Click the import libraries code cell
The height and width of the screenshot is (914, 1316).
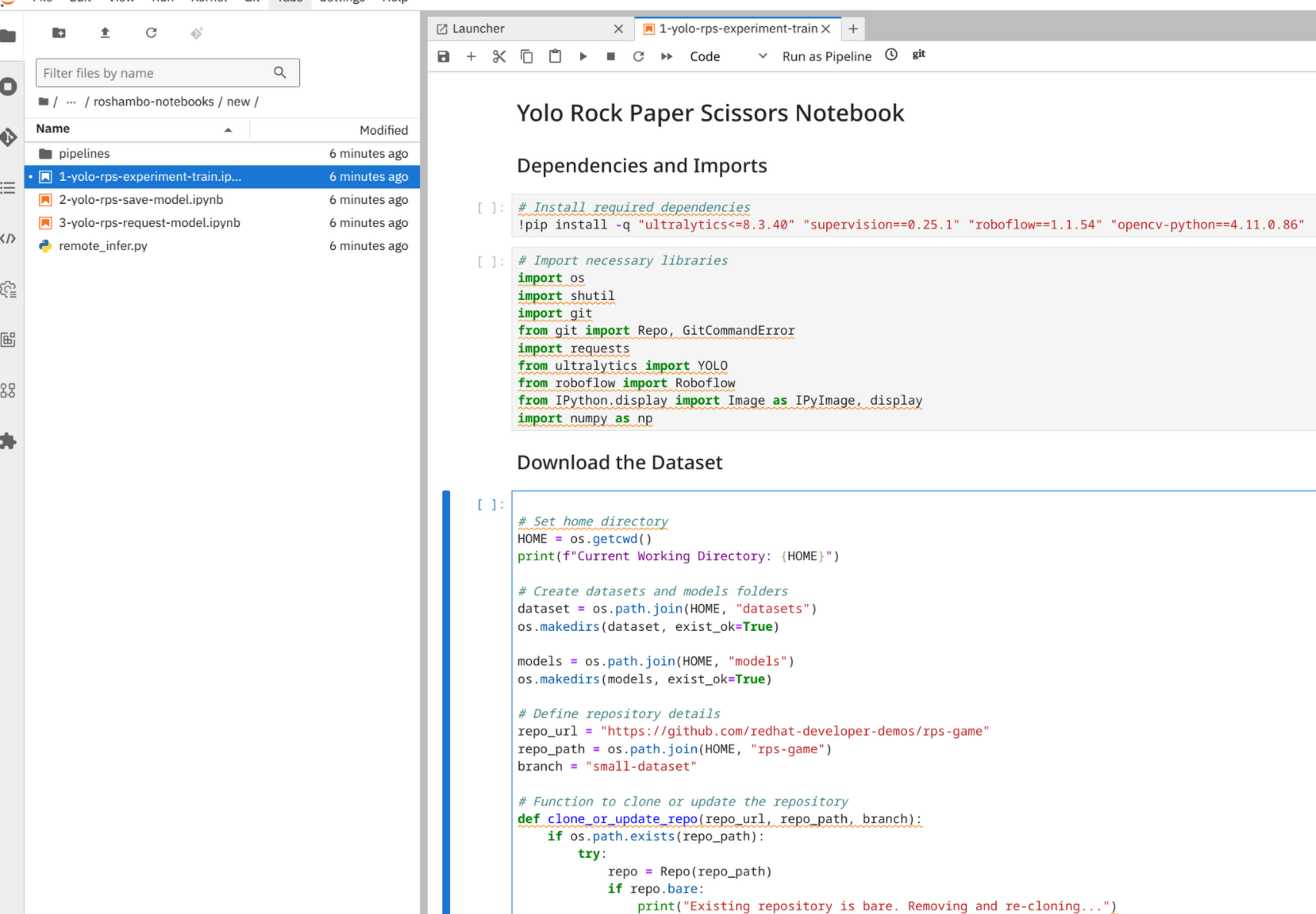pyautogui.click(x=914, y=339)
